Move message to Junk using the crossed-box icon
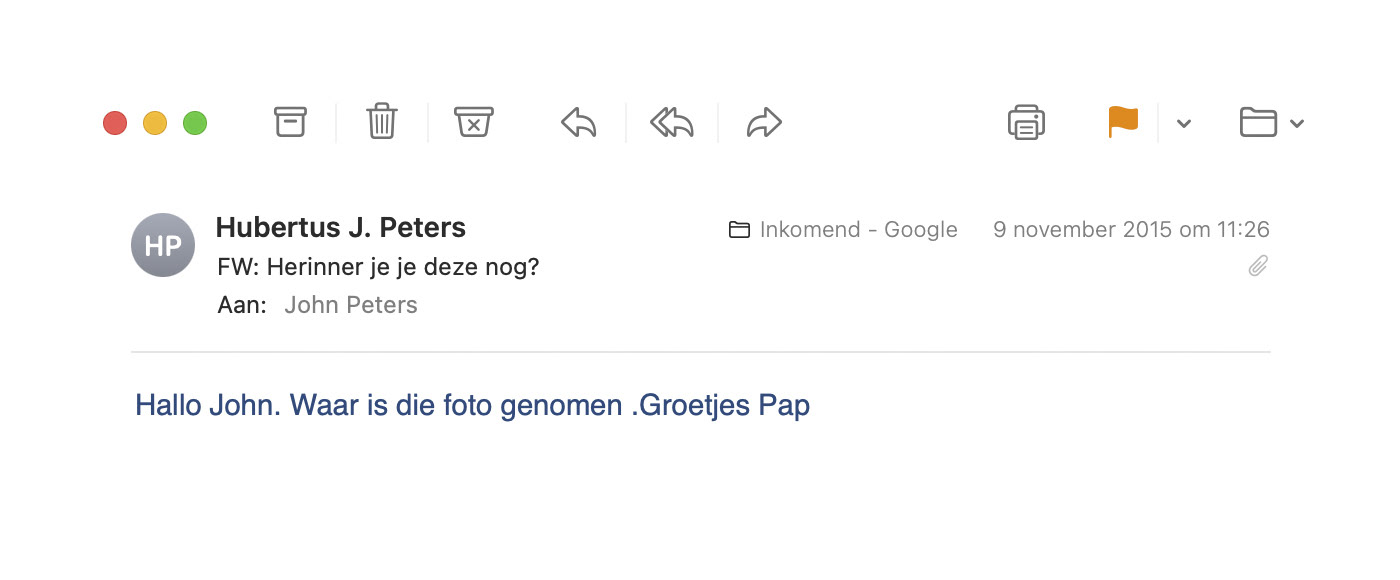The height and width of the screenshot is (580, 1400). coord(474,122)
